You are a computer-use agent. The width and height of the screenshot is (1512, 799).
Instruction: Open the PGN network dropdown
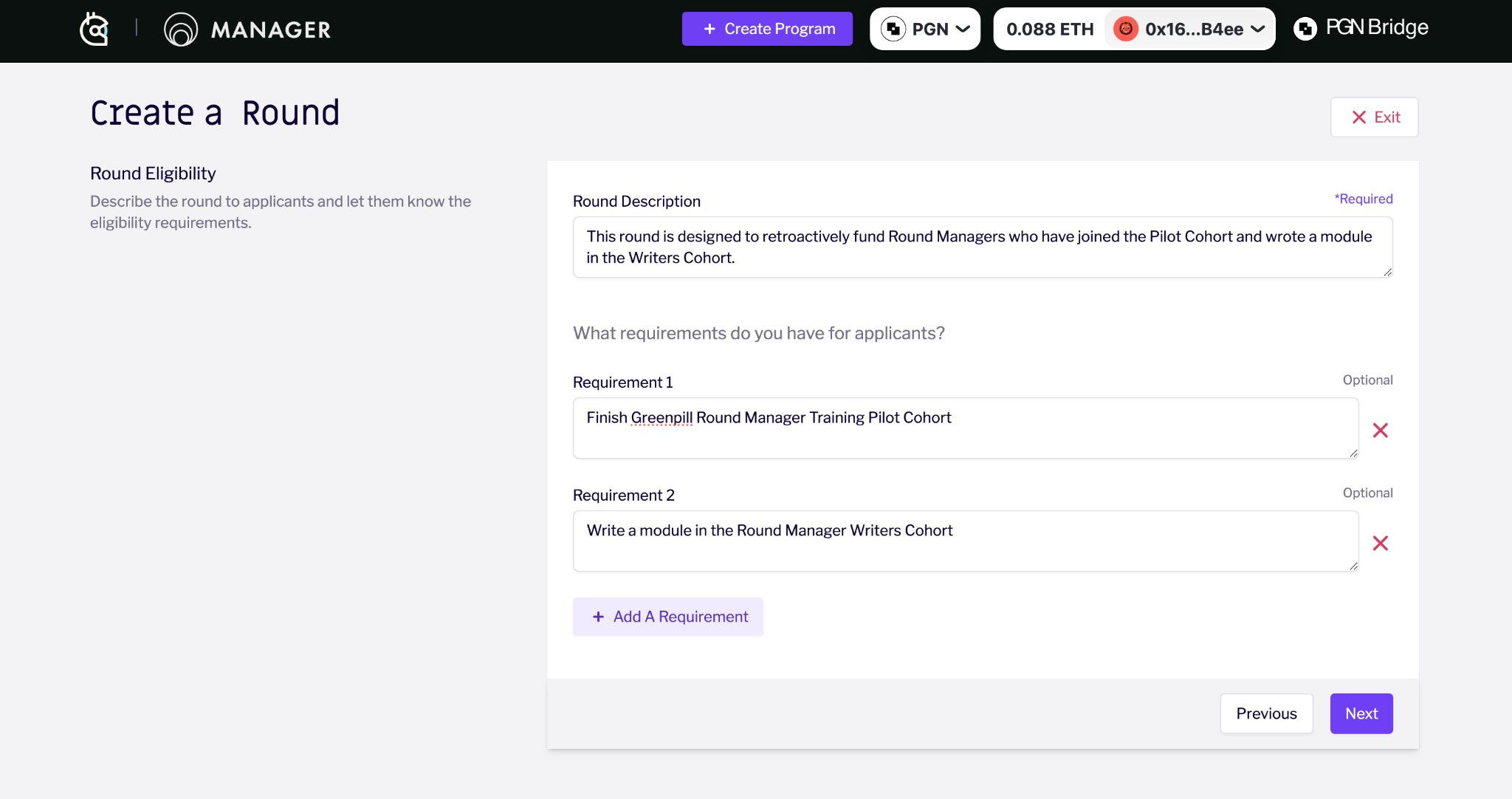click(925, 29)
